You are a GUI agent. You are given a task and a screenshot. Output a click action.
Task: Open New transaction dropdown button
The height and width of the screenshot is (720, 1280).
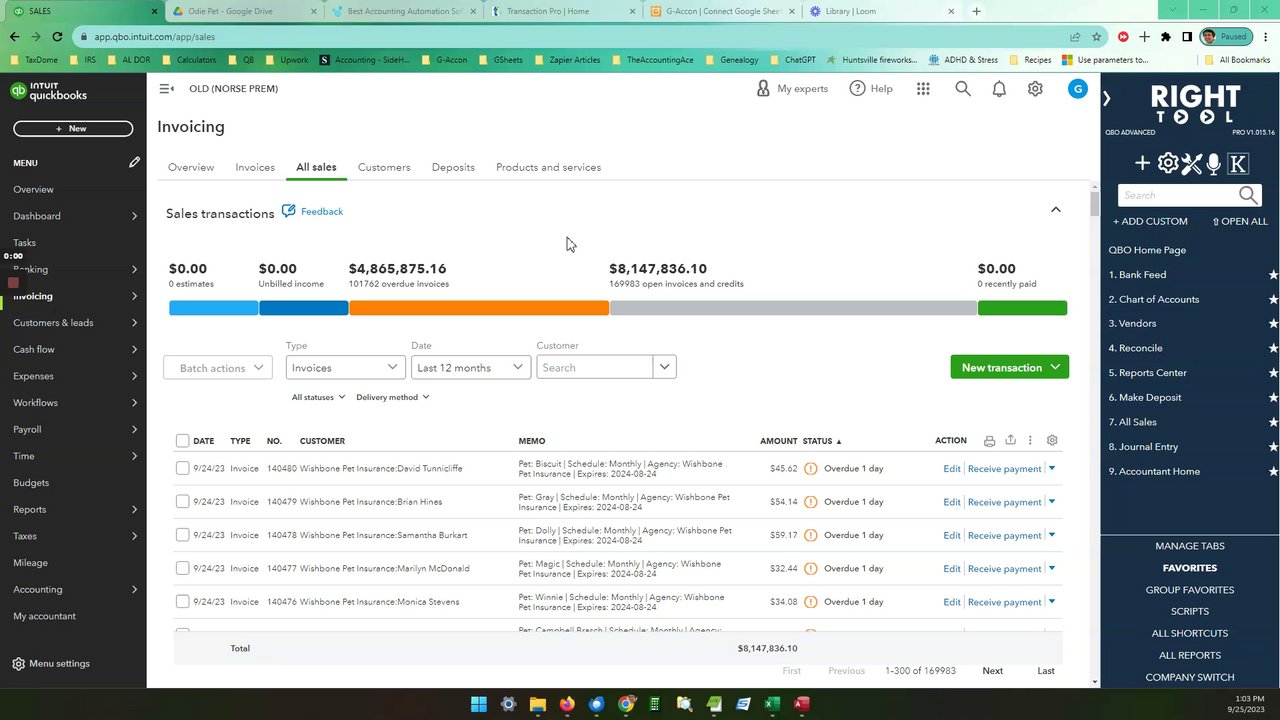coord(1009,367)
